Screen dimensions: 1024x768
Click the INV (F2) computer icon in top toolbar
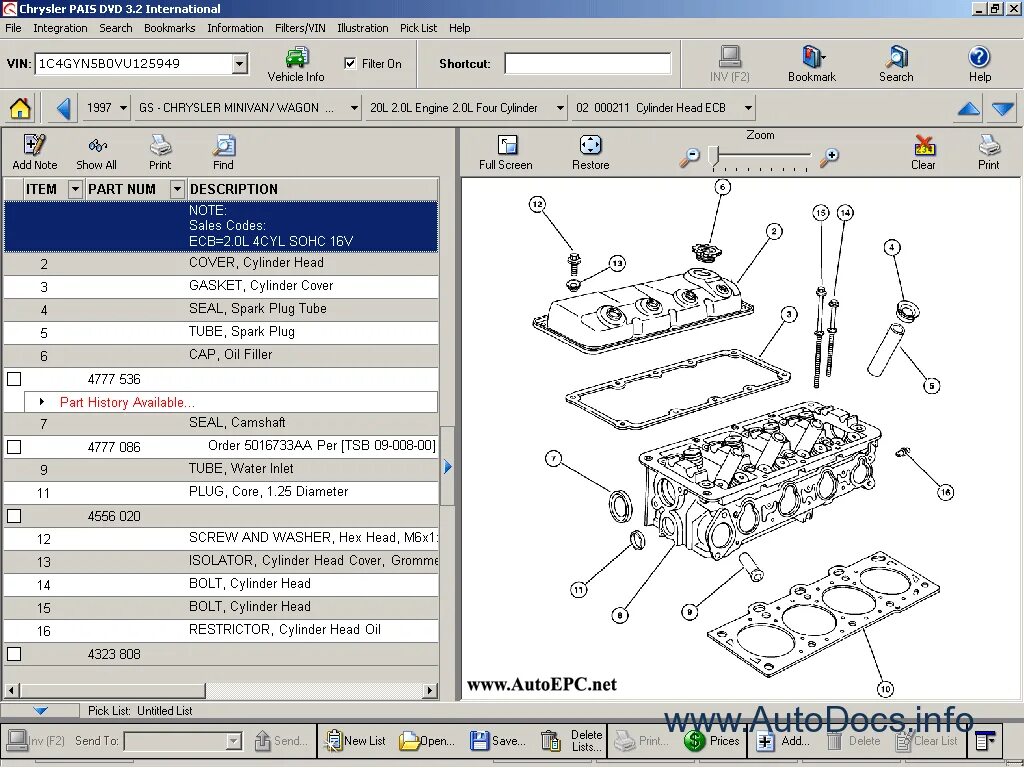[x=729, y=64]
